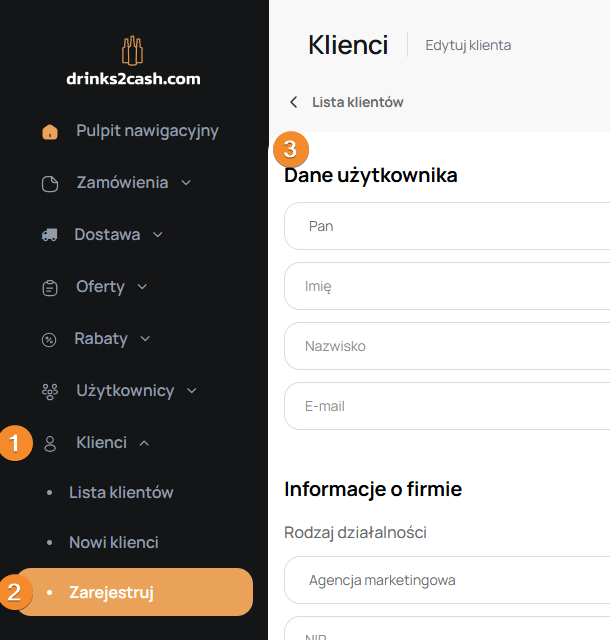Click the Klienci person icon
The image size is (610, 640).
click(x=50, y=444)
